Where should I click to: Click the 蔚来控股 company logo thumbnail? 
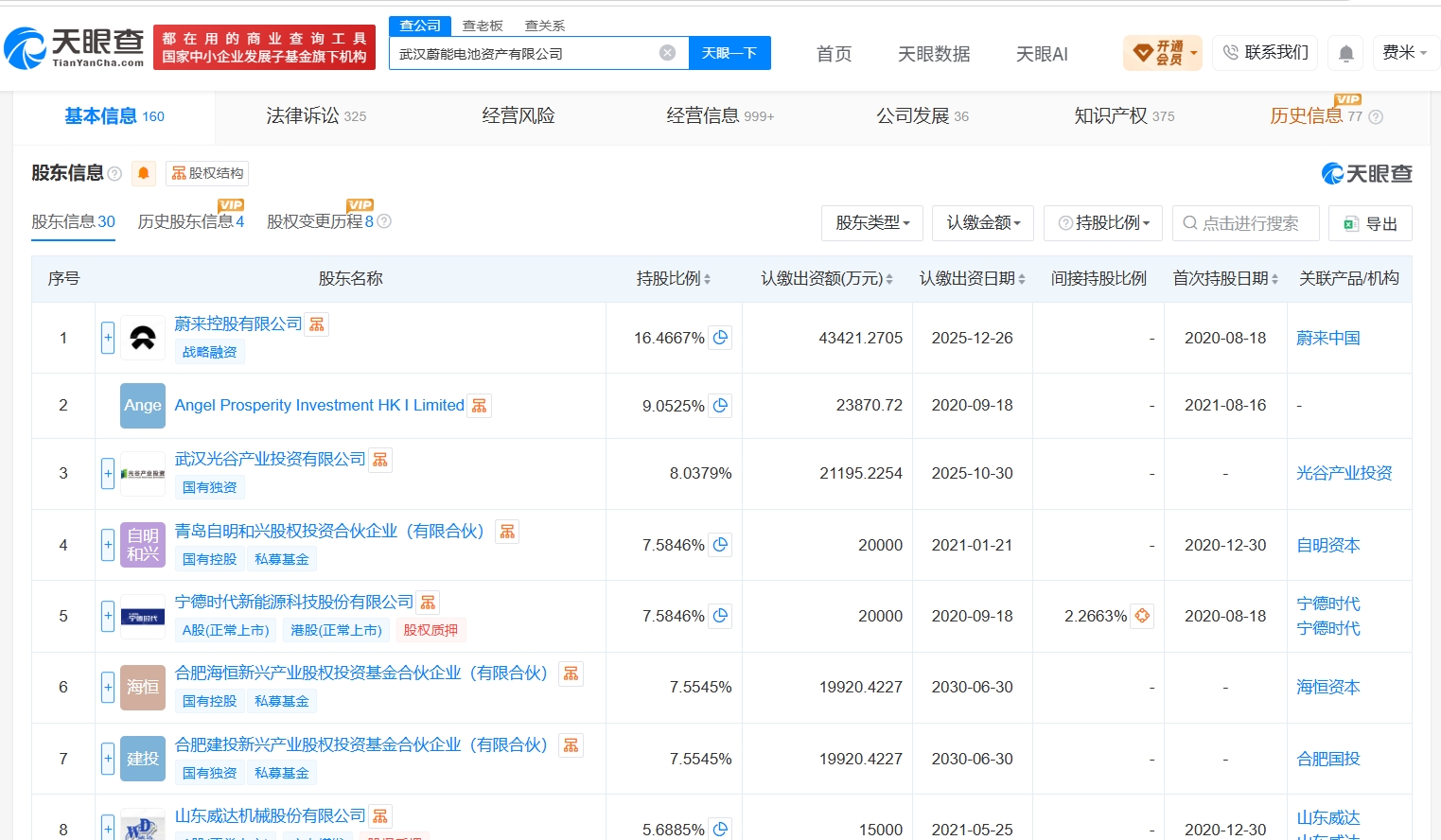tap(143, 338)
